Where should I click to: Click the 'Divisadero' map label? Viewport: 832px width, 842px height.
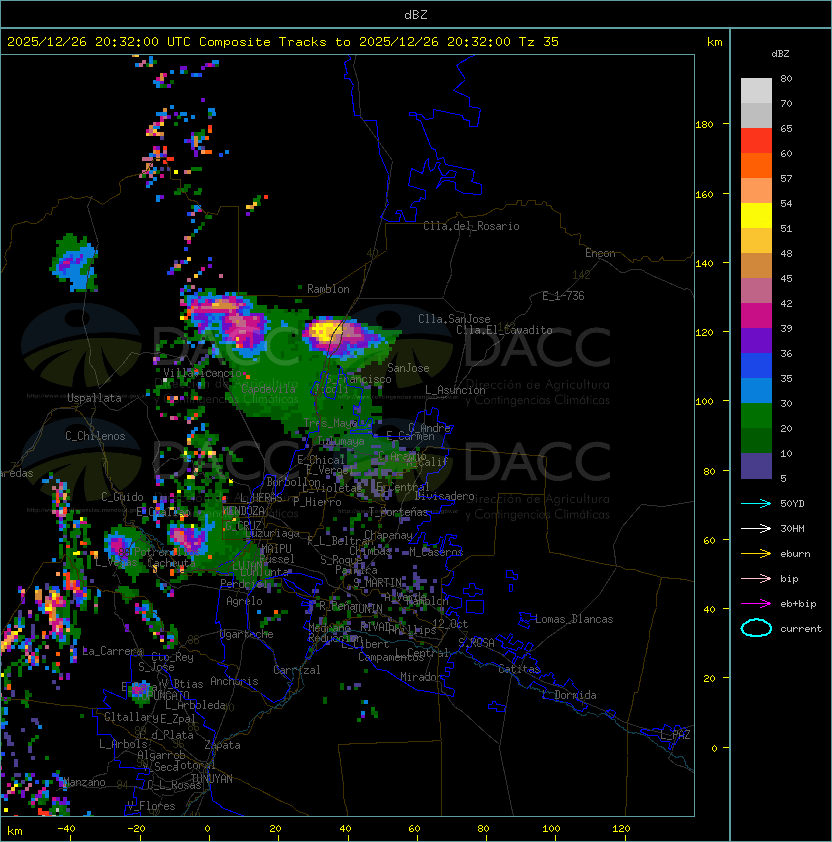(x=445, y=496)
